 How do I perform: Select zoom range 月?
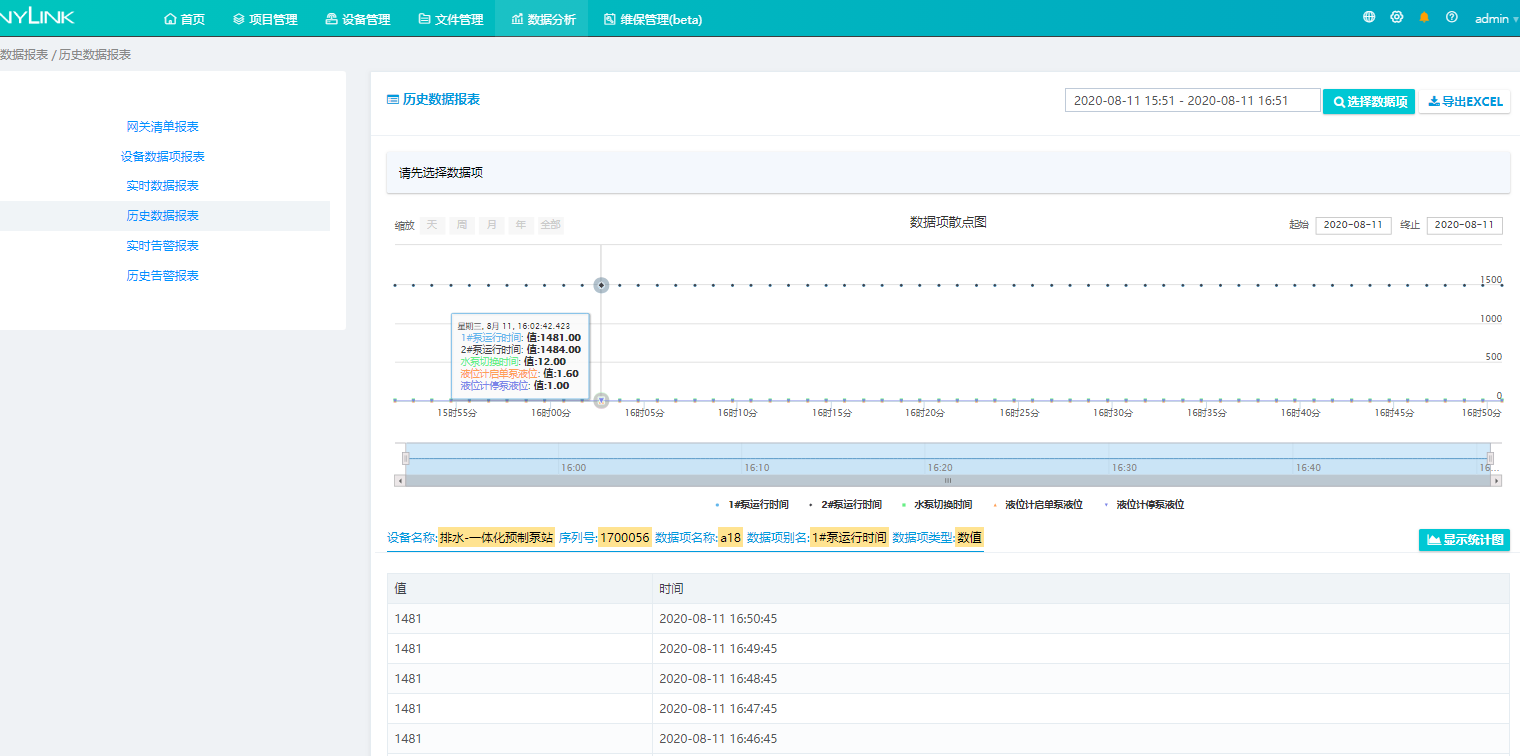tap(491, 225)
